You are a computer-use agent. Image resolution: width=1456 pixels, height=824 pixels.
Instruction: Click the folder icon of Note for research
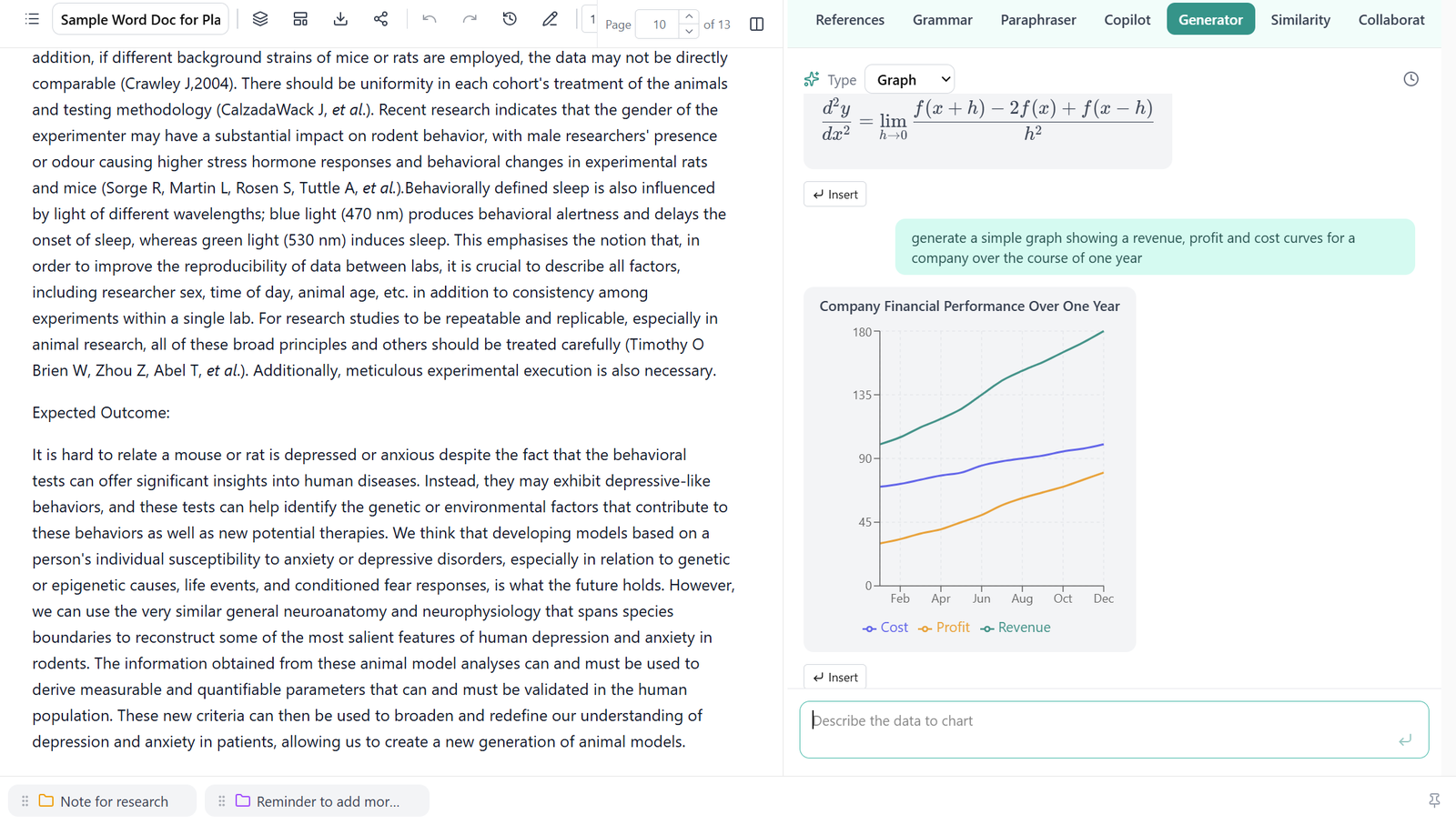[x=46, y=800]
